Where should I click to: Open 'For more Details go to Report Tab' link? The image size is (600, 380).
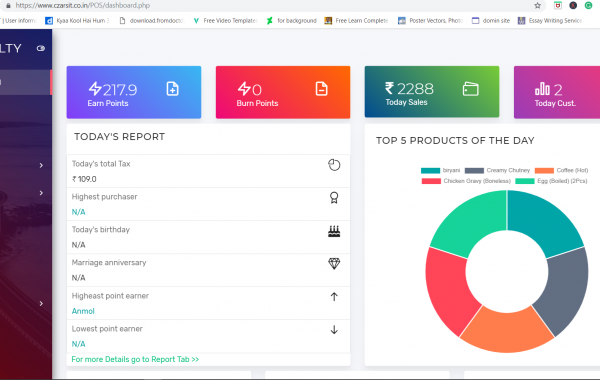coord(135,359)
